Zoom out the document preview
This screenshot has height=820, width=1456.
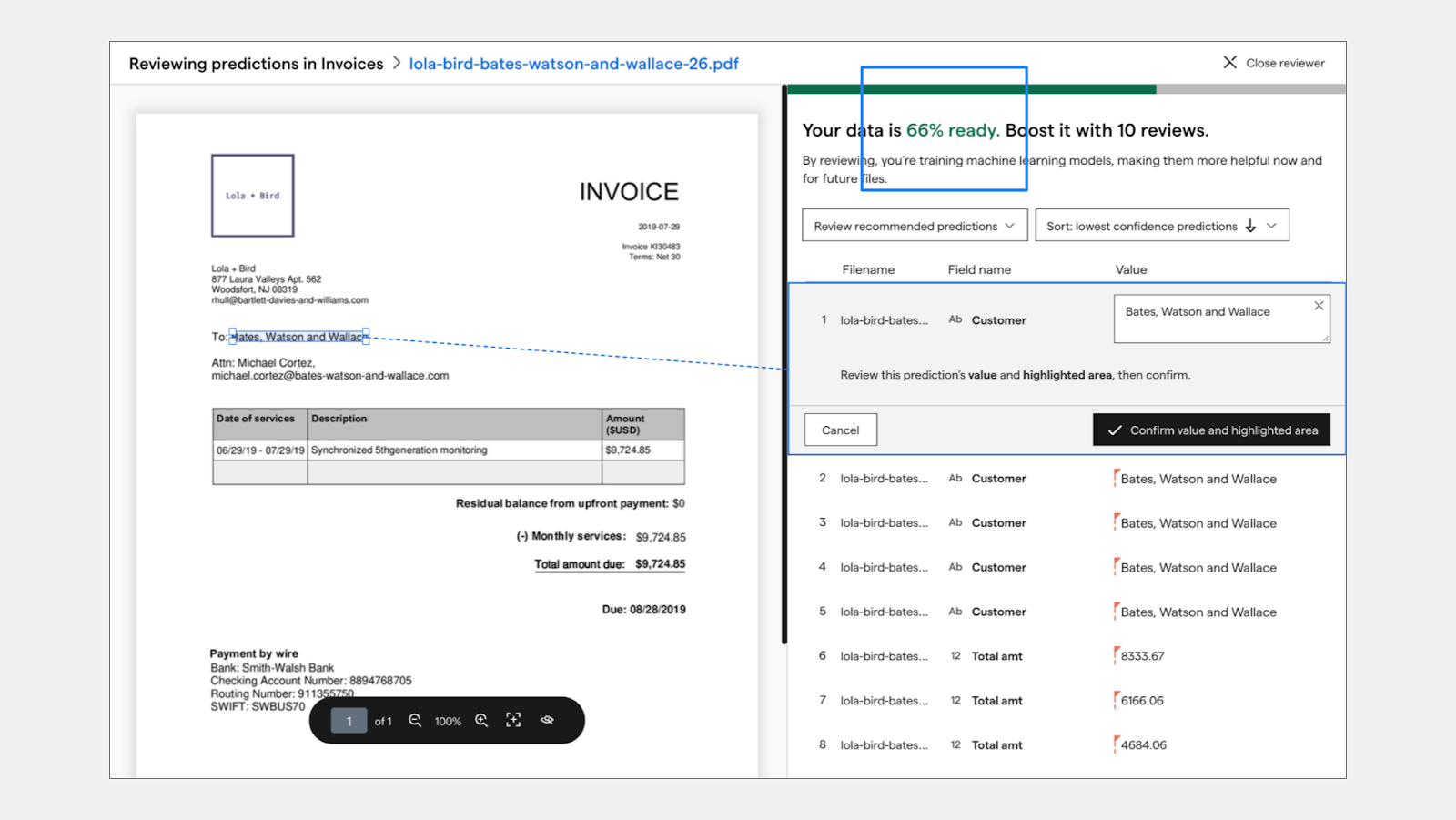415,720
